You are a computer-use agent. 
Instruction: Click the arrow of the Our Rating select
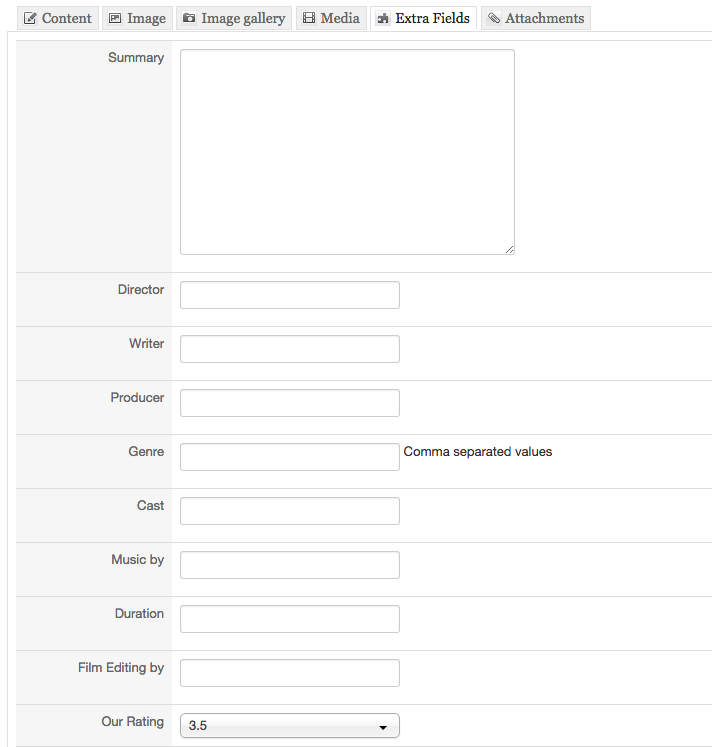click(382, 727)
